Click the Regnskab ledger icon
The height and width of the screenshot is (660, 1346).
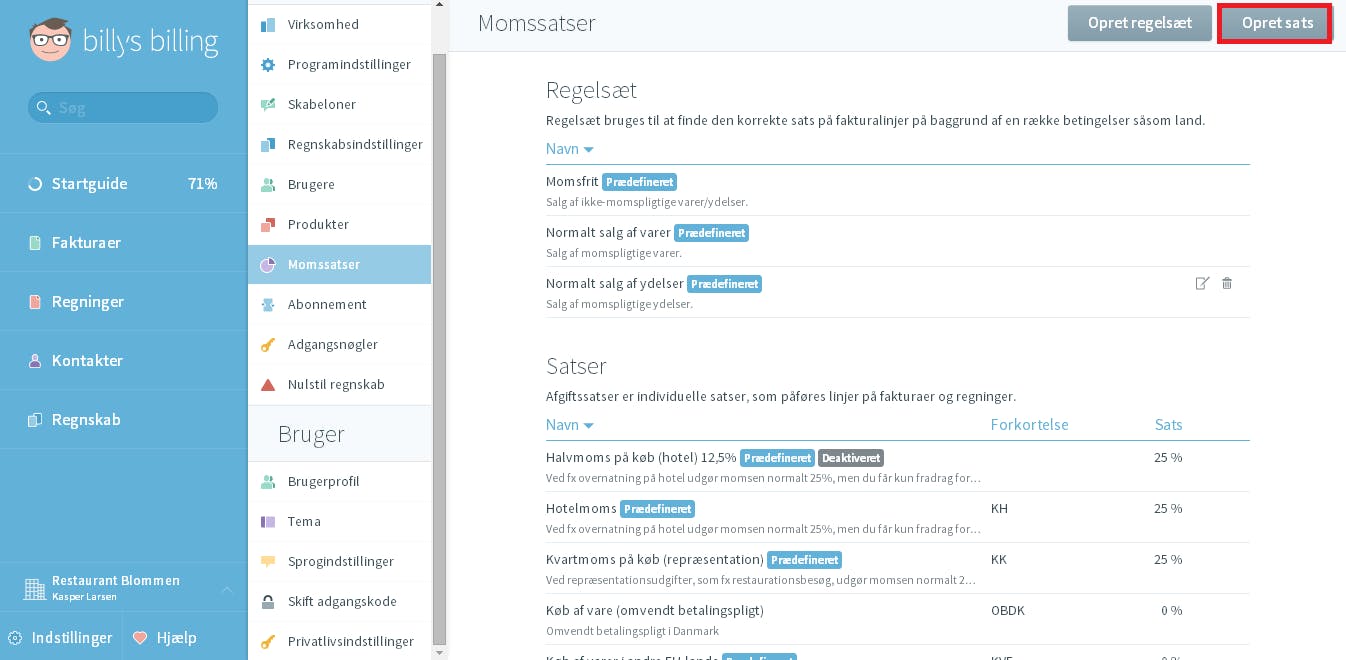pos(35,420)
